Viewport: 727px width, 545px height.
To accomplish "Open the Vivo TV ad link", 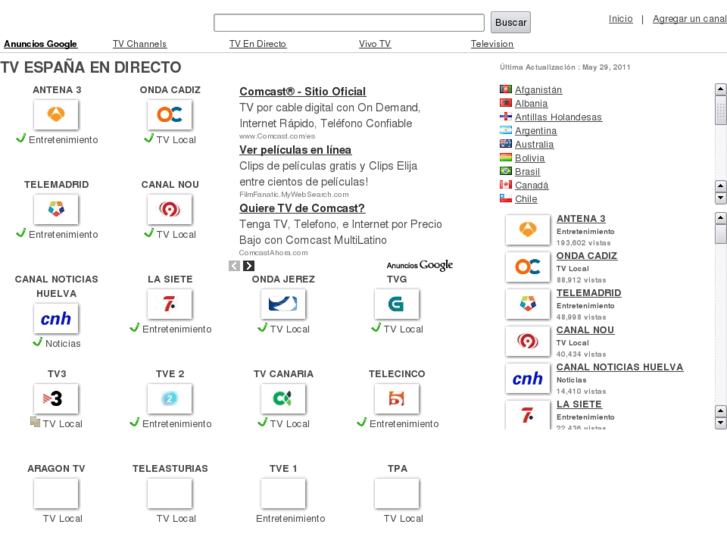I will 375,44.
